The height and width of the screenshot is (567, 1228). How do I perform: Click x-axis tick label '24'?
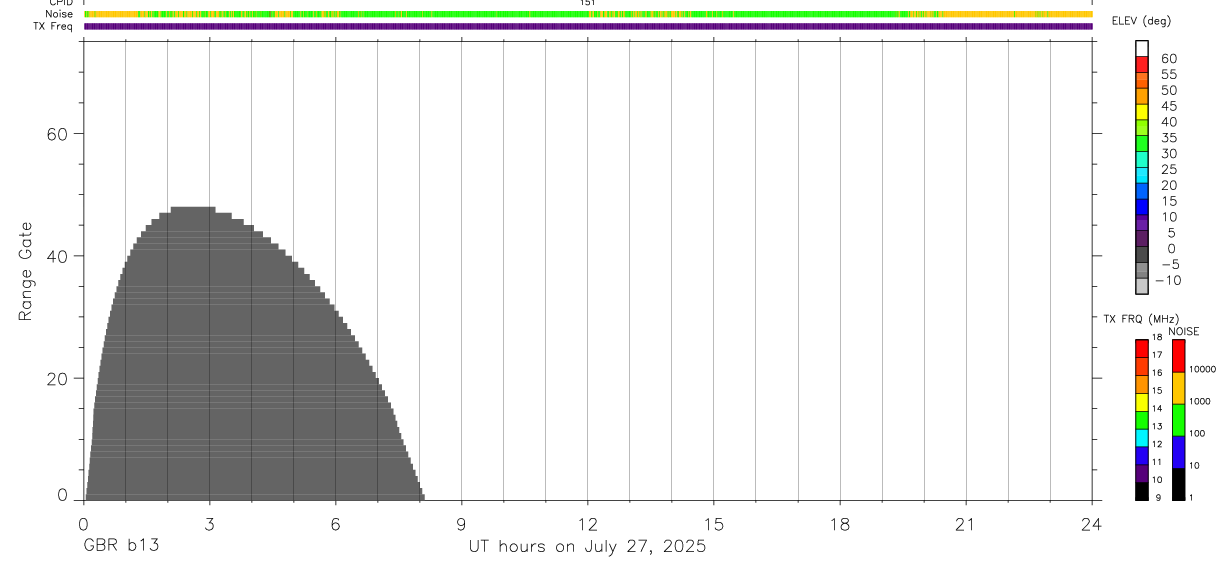pos(1092,524)
